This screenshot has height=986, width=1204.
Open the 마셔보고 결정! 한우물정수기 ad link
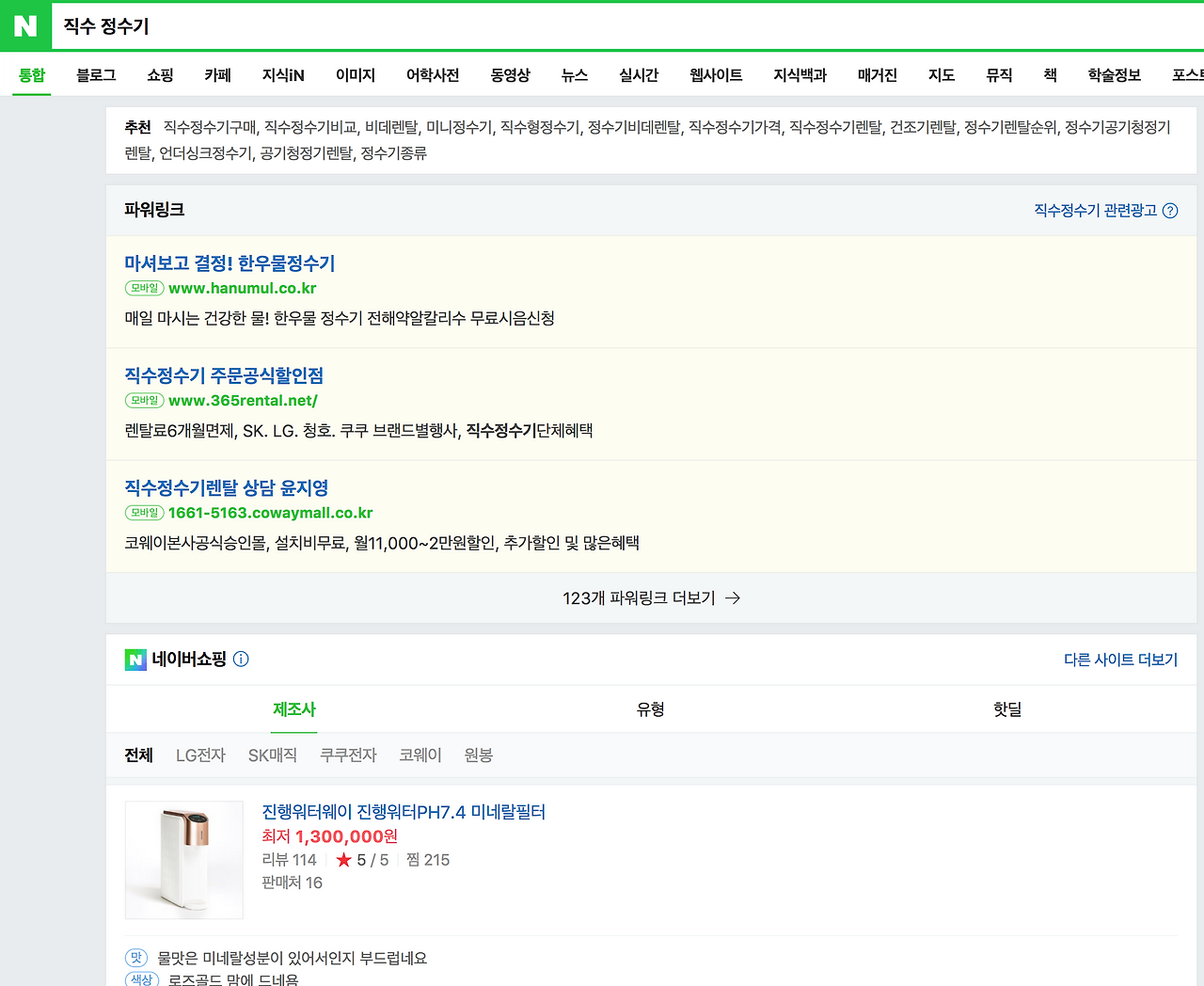(x=230, y=263)
